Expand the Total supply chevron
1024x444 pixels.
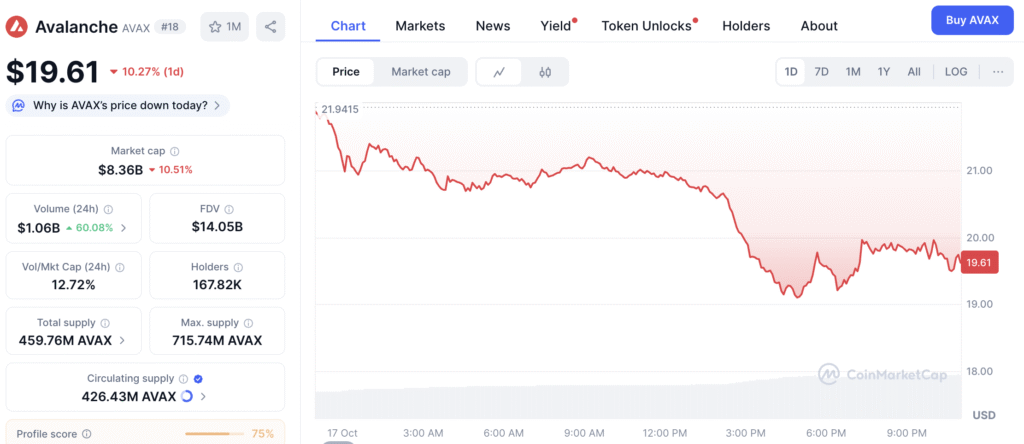[123, 340]
